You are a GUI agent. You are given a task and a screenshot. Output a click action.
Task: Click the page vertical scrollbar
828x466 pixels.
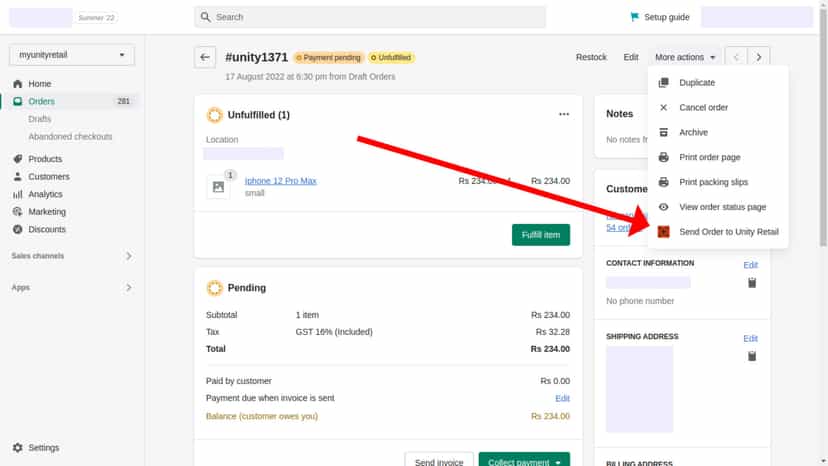(x=823, y=127)
